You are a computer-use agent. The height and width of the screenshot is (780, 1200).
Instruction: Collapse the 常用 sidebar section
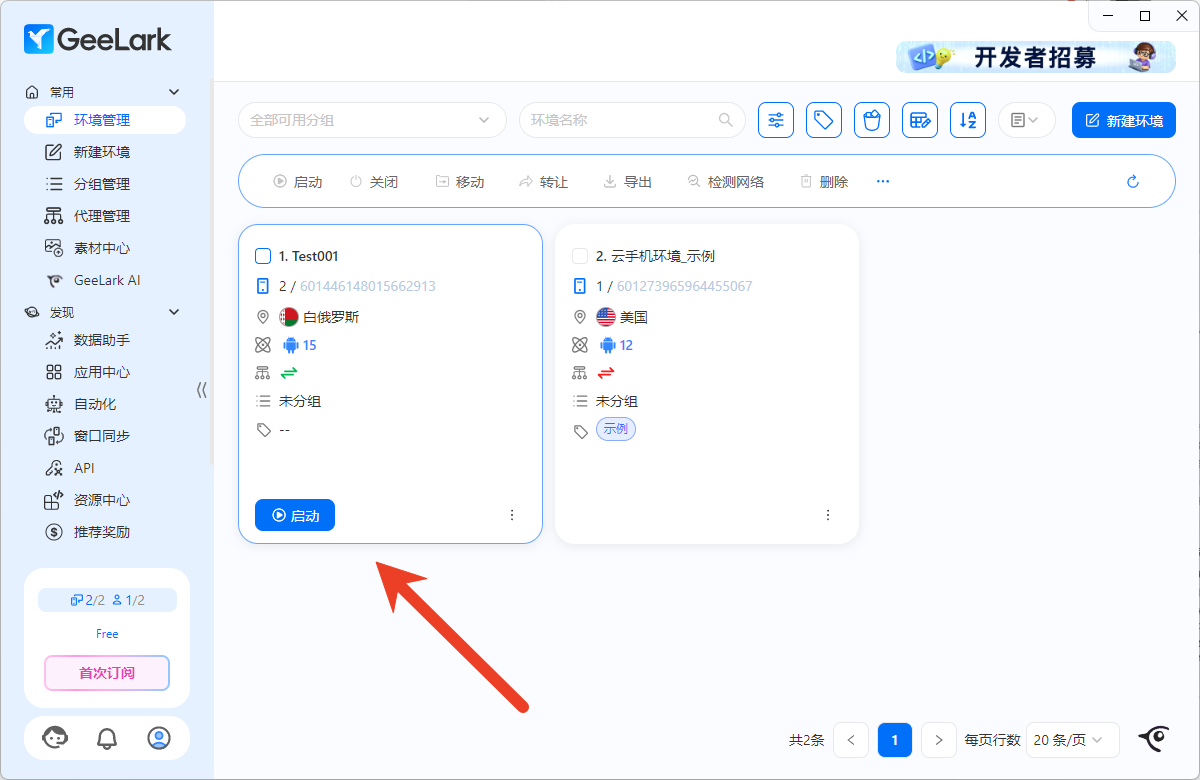coord(174,92)
